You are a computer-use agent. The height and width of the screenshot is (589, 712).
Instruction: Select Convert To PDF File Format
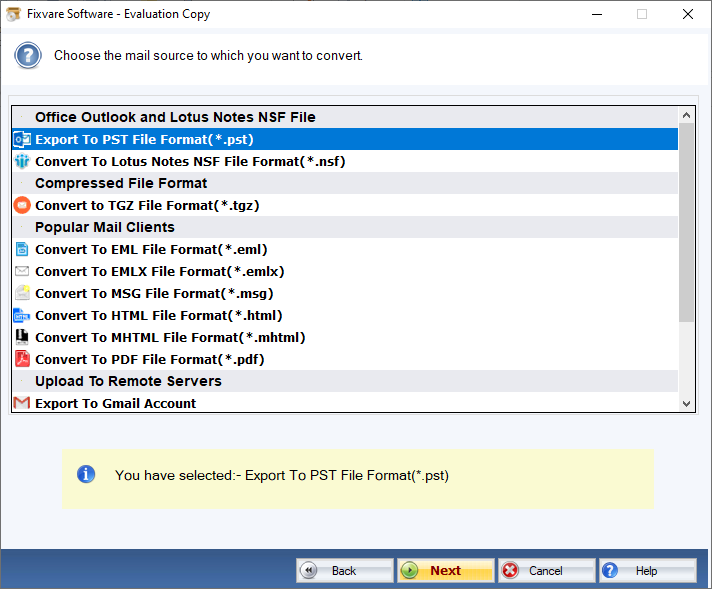[150, 359]
